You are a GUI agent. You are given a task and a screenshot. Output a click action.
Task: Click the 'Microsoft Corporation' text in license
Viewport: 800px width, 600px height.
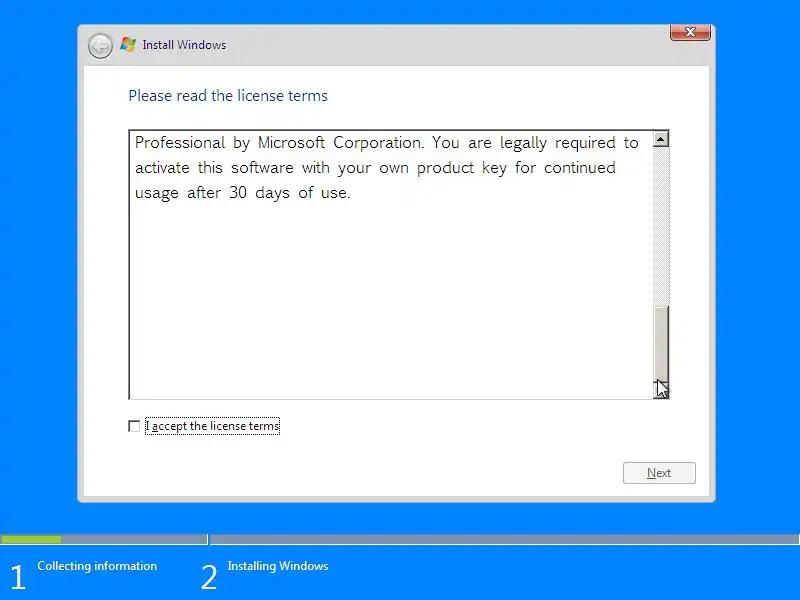340,142
